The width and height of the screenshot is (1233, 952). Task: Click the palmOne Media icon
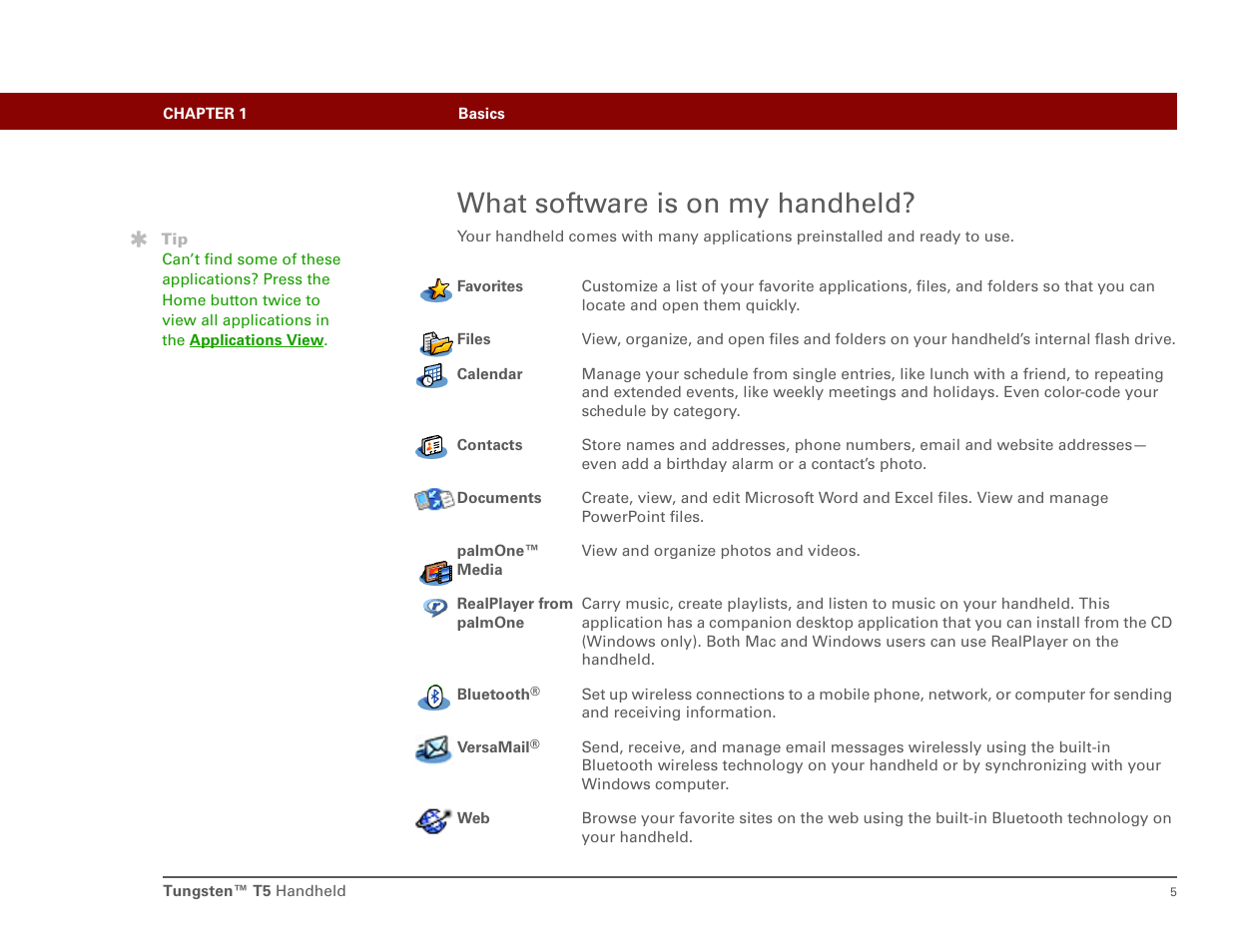click(436, 572)
